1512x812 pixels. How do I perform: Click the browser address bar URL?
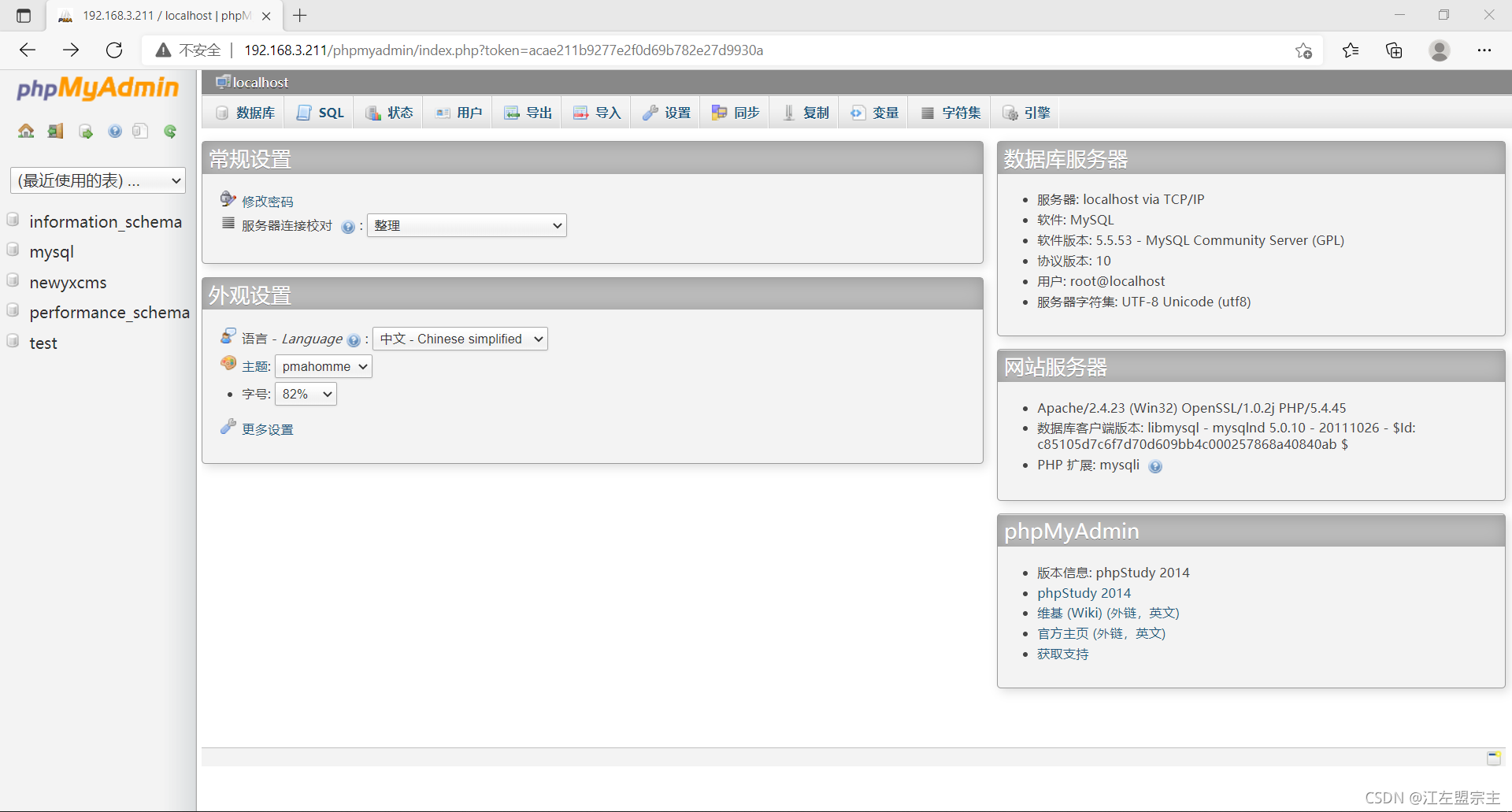503,50
